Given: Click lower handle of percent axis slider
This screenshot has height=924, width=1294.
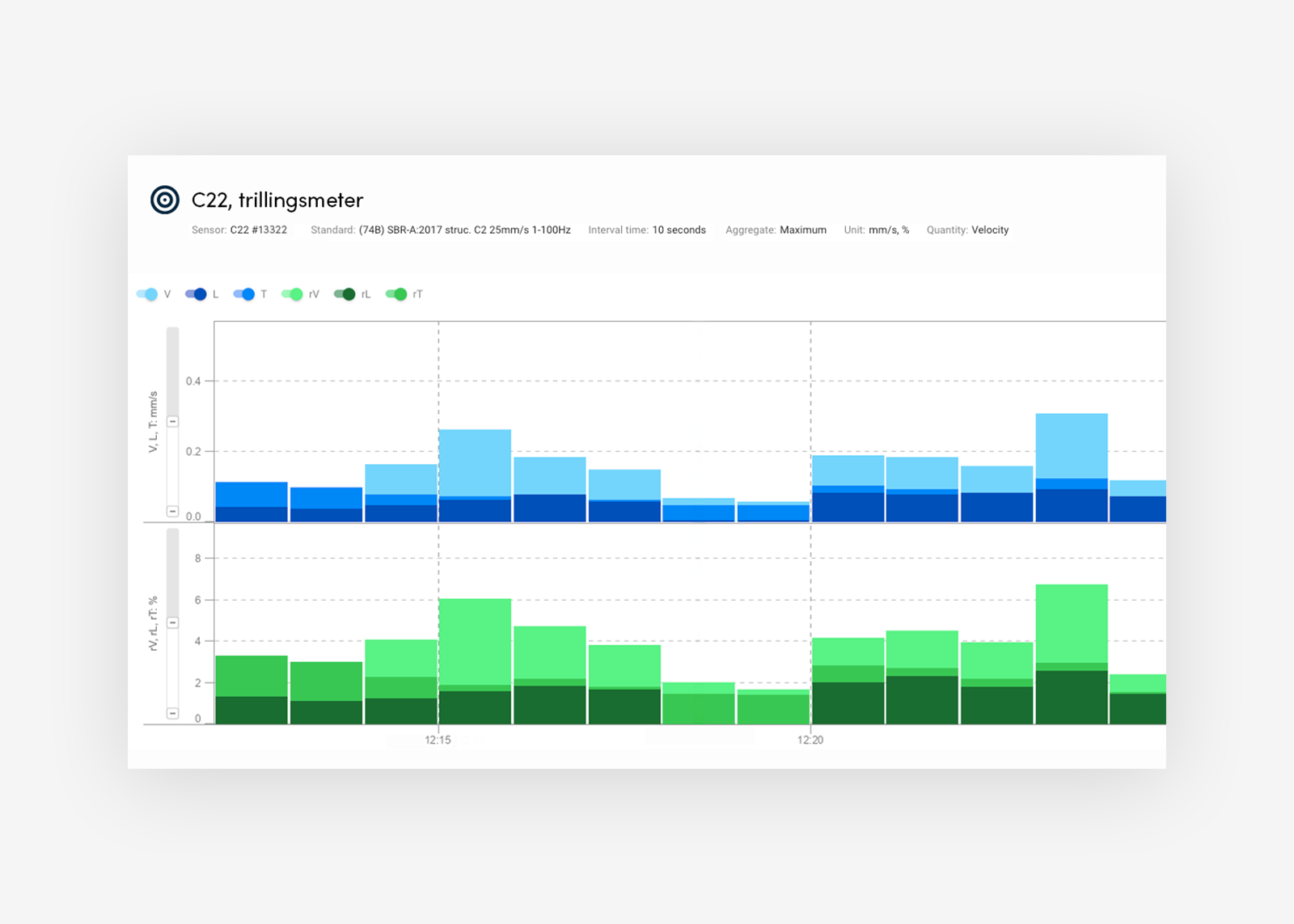Looking at the screenshot, I should coord(172,713).
